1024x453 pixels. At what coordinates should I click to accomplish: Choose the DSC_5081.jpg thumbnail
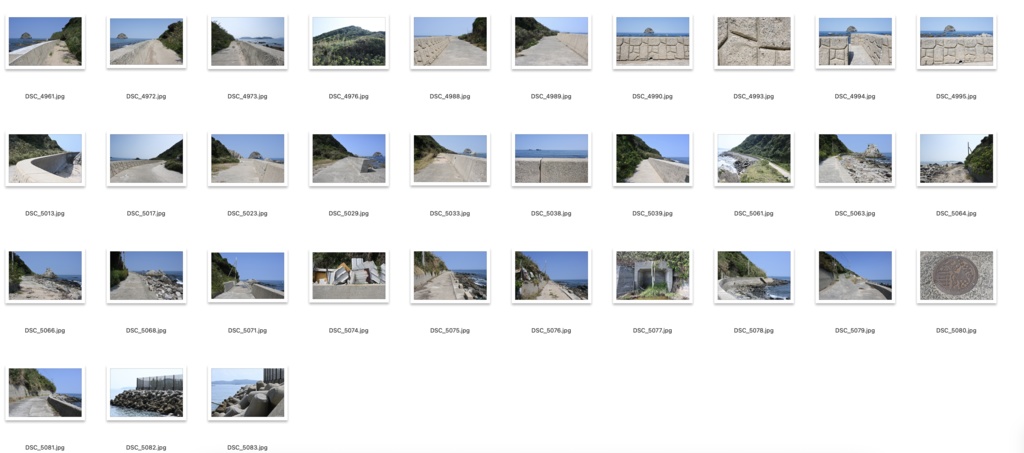click(x=45, y=392)
